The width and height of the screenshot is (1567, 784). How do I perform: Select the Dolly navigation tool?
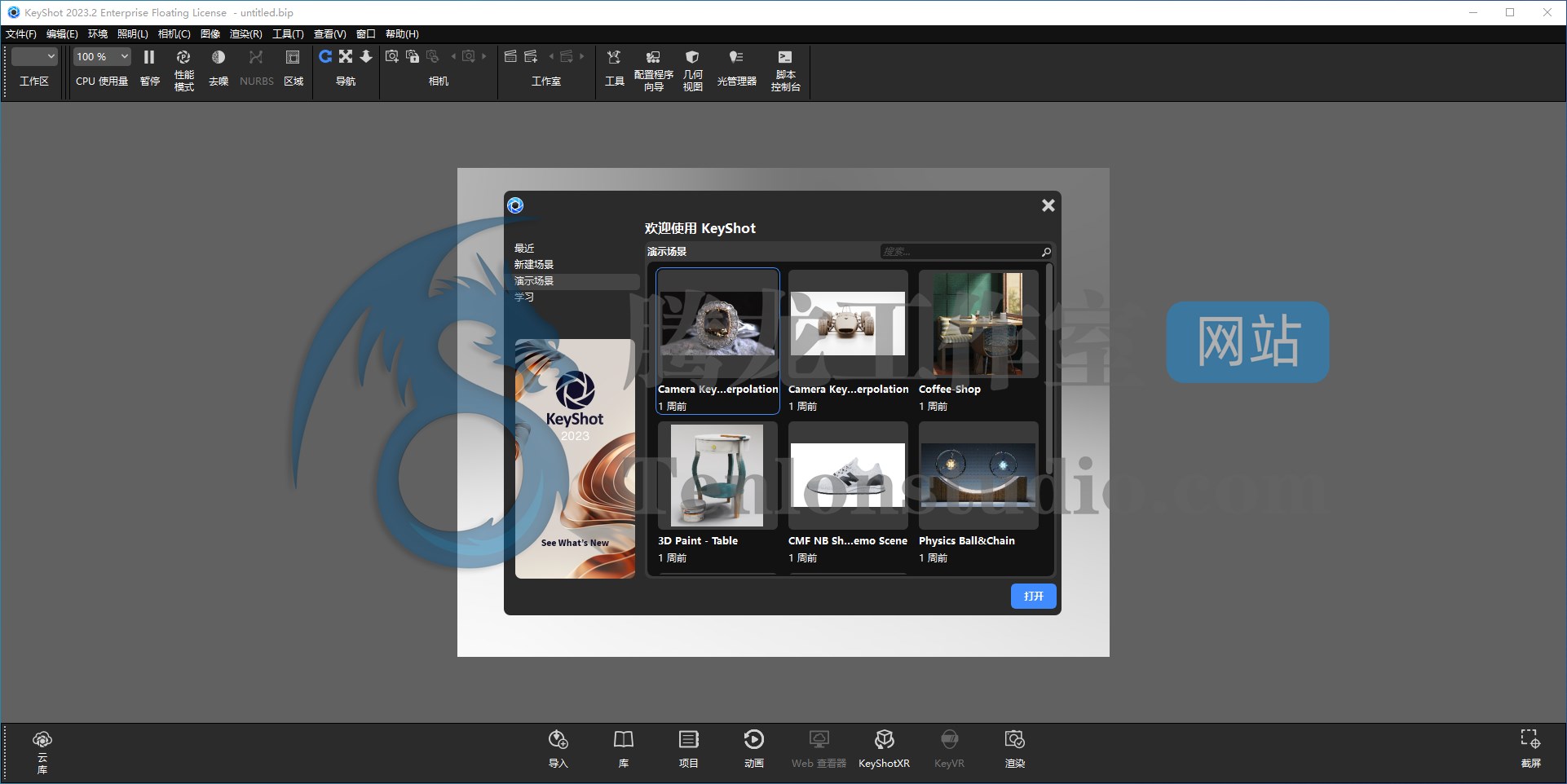tap(366, 56)
